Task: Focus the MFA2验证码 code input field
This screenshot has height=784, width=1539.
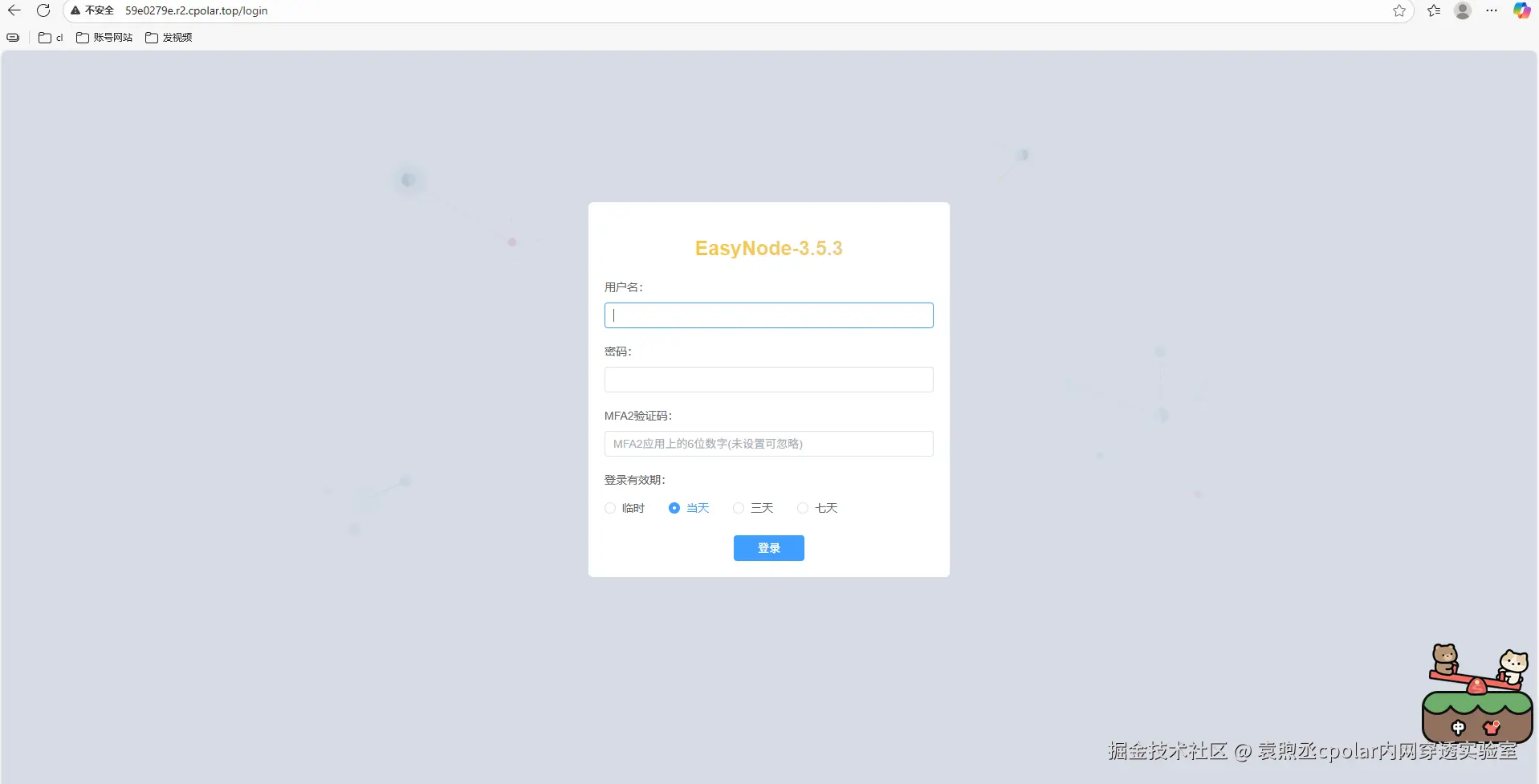Action: point(769,444)
